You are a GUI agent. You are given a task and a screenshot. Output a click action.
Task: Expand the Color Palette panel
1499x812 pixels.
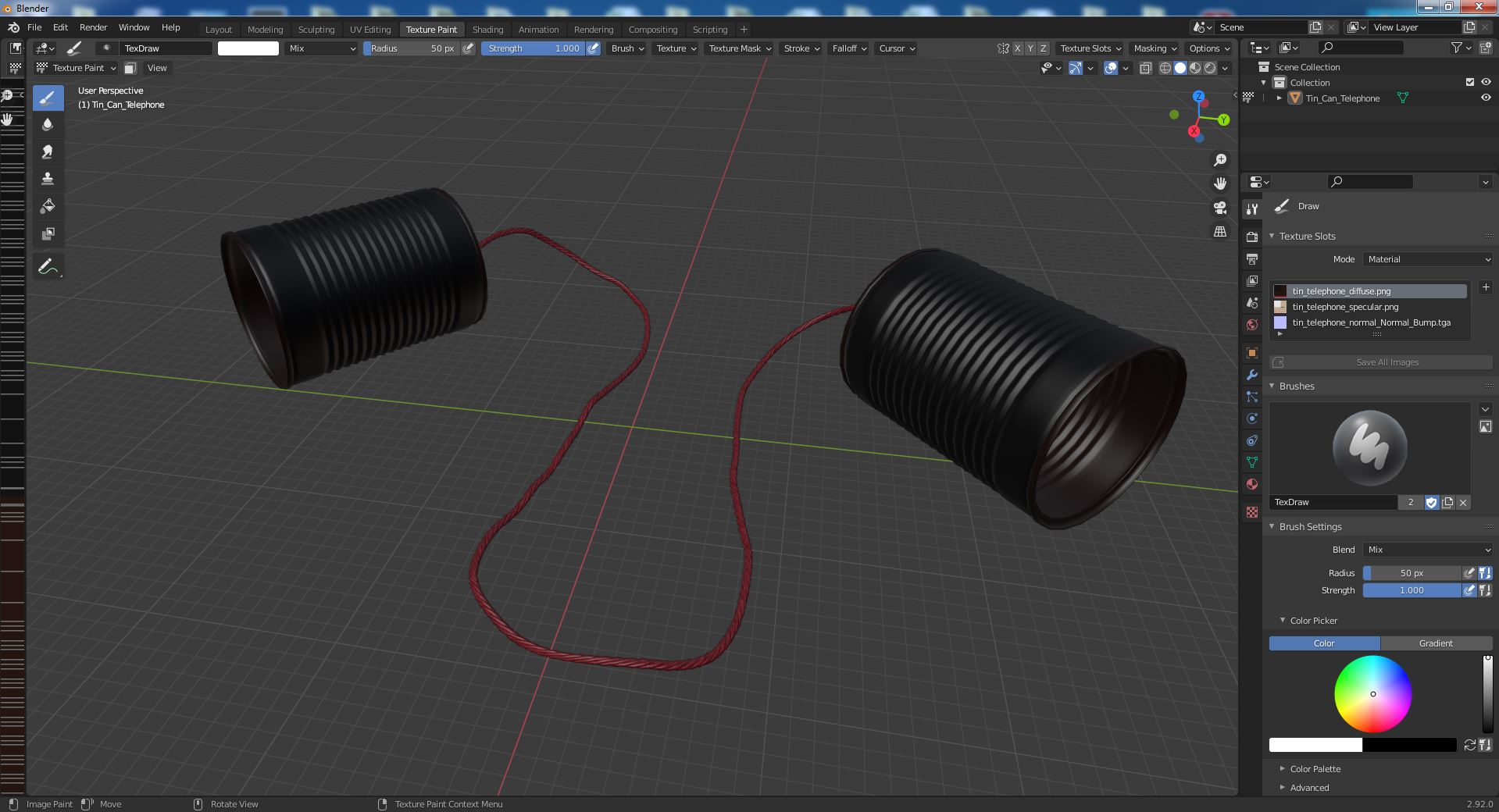(x=1315, y=769)
